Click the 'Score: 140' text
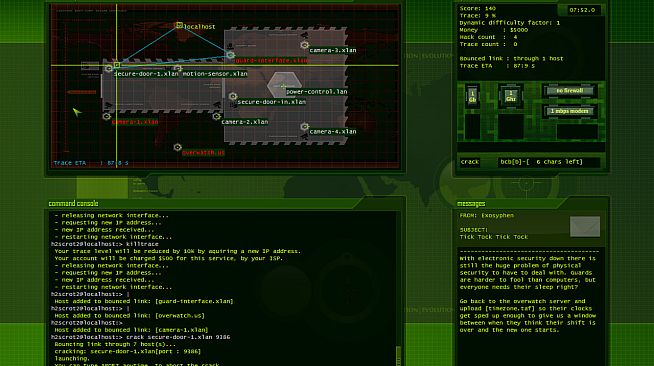 pos(478,8)
